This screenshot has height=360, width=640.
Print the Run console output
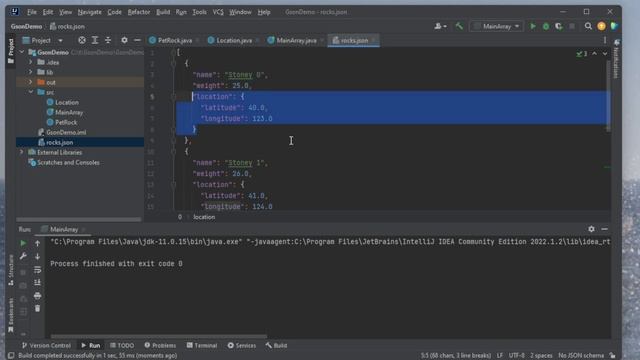point(38,296)
